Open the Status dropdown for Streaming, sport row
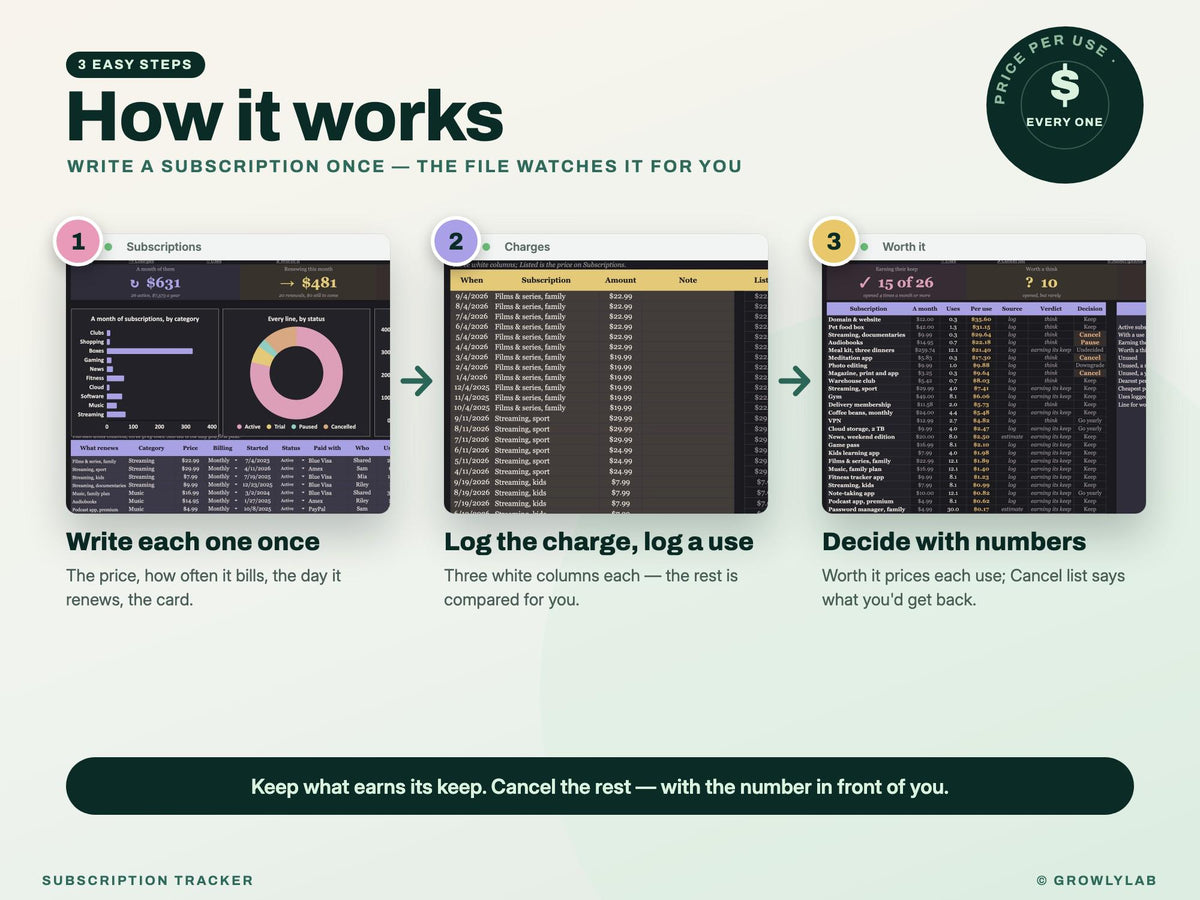This screenshot has width=1200, height=900. coord(302,468)
